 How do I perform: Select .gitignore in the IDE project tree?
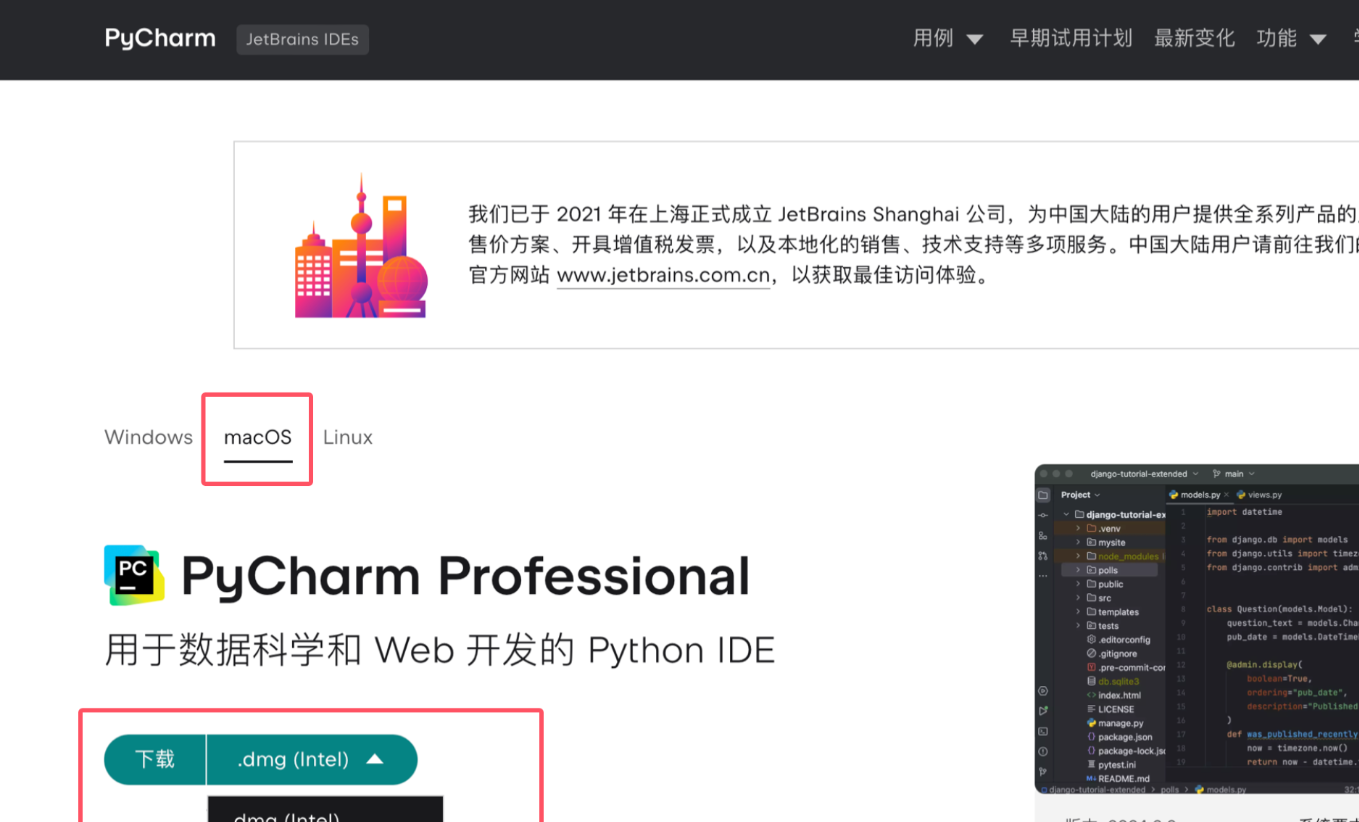coord(1110,653)
